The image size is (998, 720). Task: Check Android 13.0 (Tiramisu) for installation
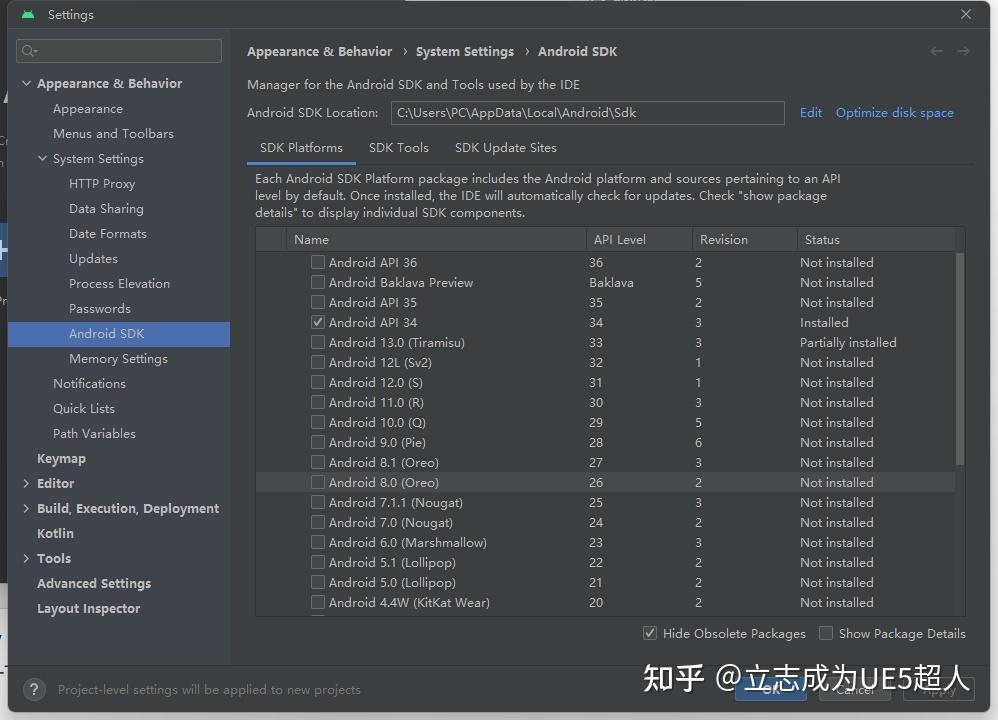click(x=317, y=342)
